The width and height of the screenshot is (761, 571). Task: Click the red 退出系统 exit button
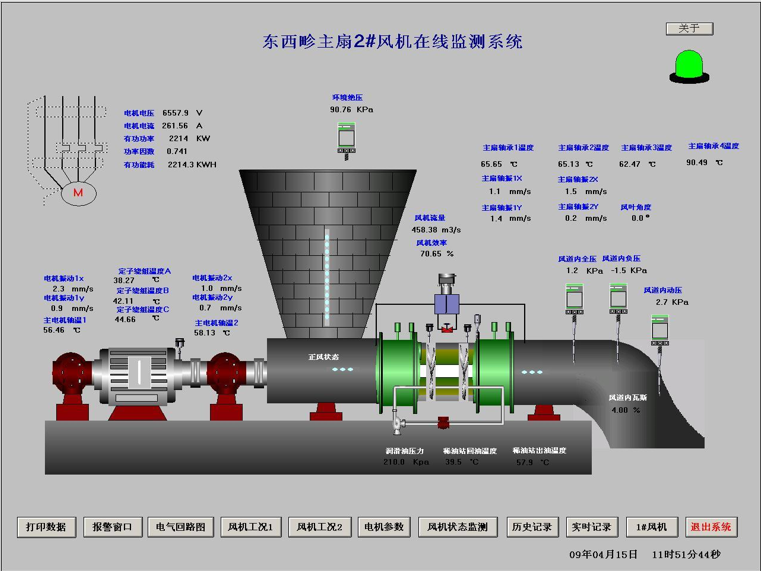[711, 527]
